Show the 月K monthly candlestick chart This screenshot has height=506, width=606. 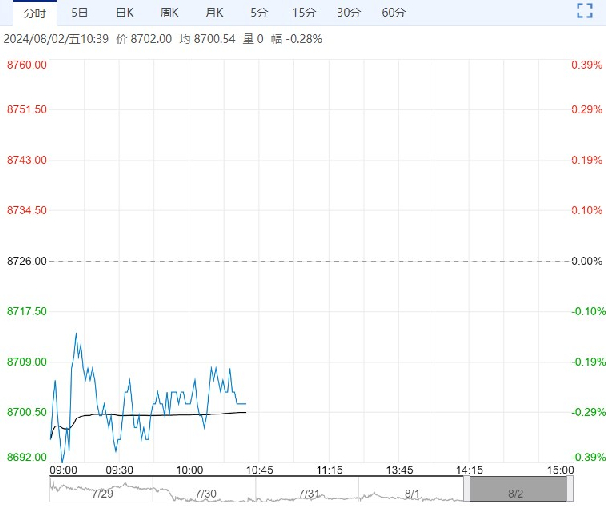pos(214,13)
